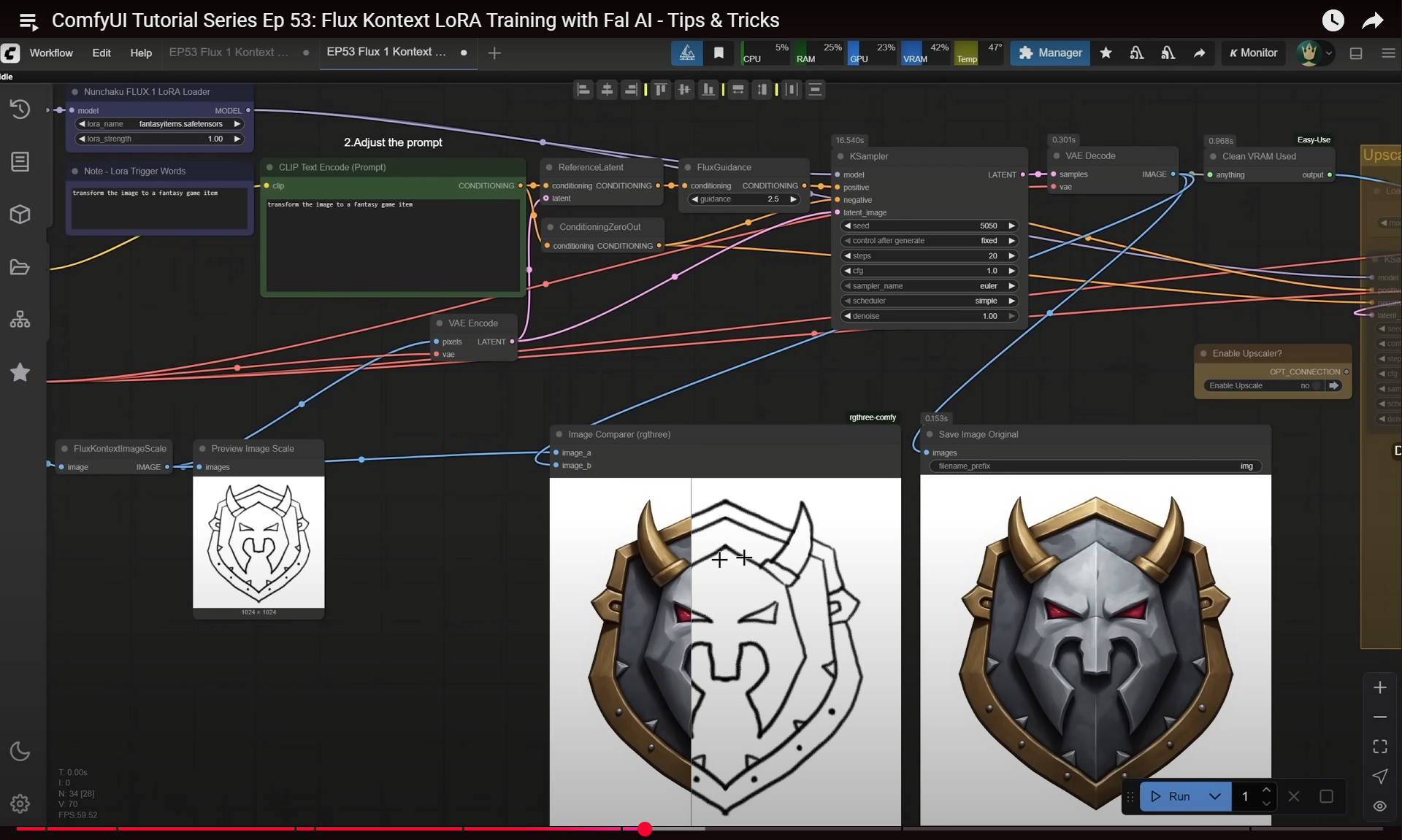Open the Workflow menu

pyautogui.click(x=51, y=53)
